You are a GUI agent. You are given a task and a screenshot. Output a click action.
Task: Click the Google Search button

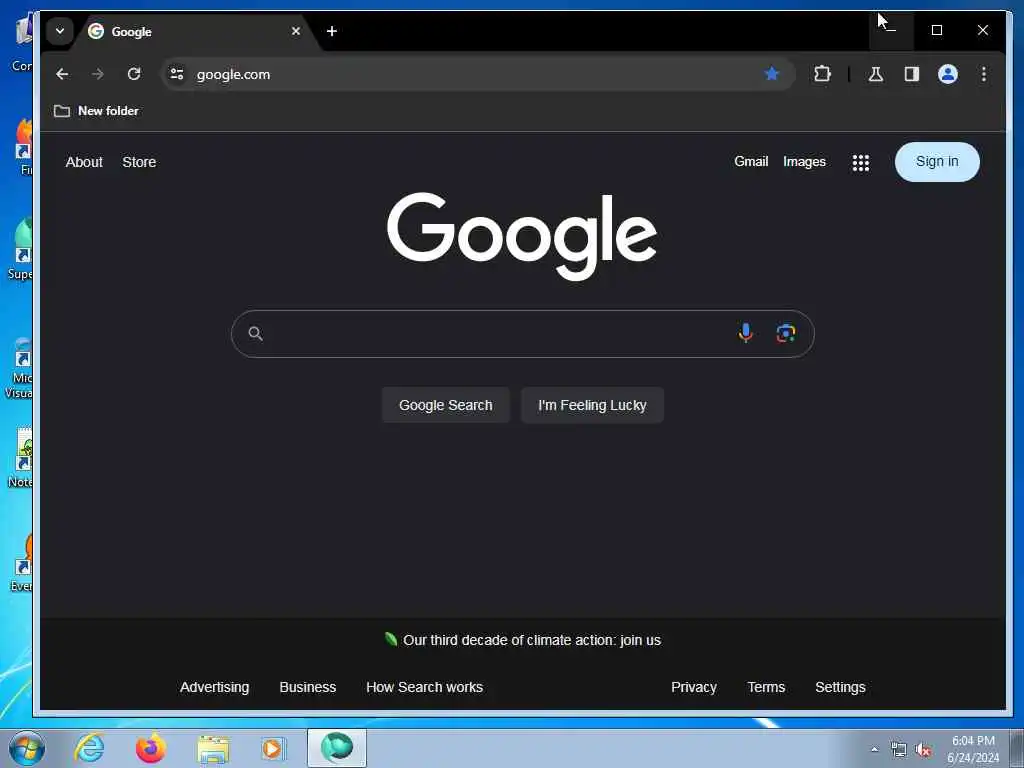(445, 405)
